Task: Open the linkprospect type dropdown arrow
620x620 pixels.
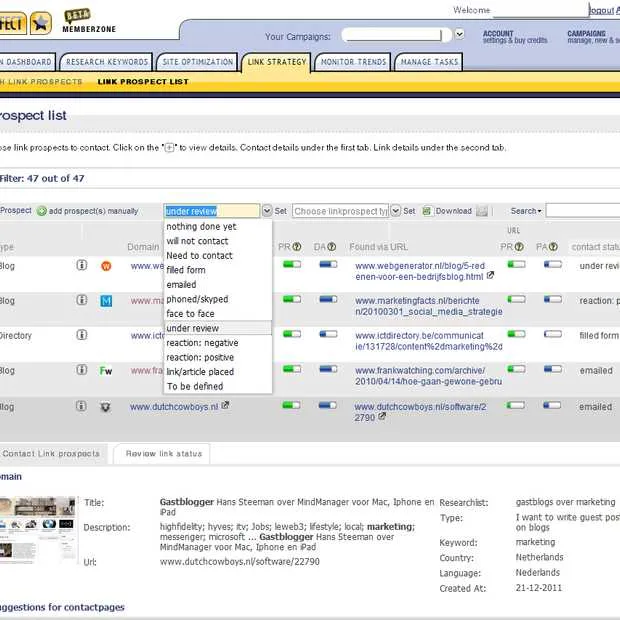Action: coord(395,211)
